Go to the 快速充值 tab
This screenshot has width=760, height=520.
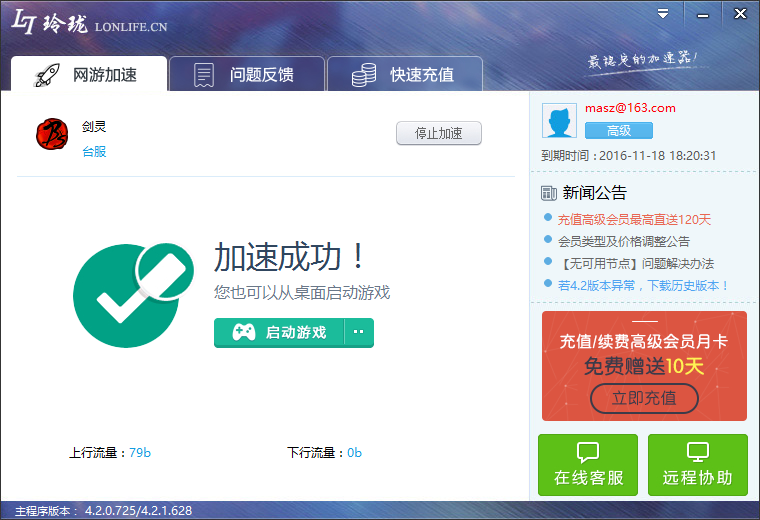tap(405, 74)
